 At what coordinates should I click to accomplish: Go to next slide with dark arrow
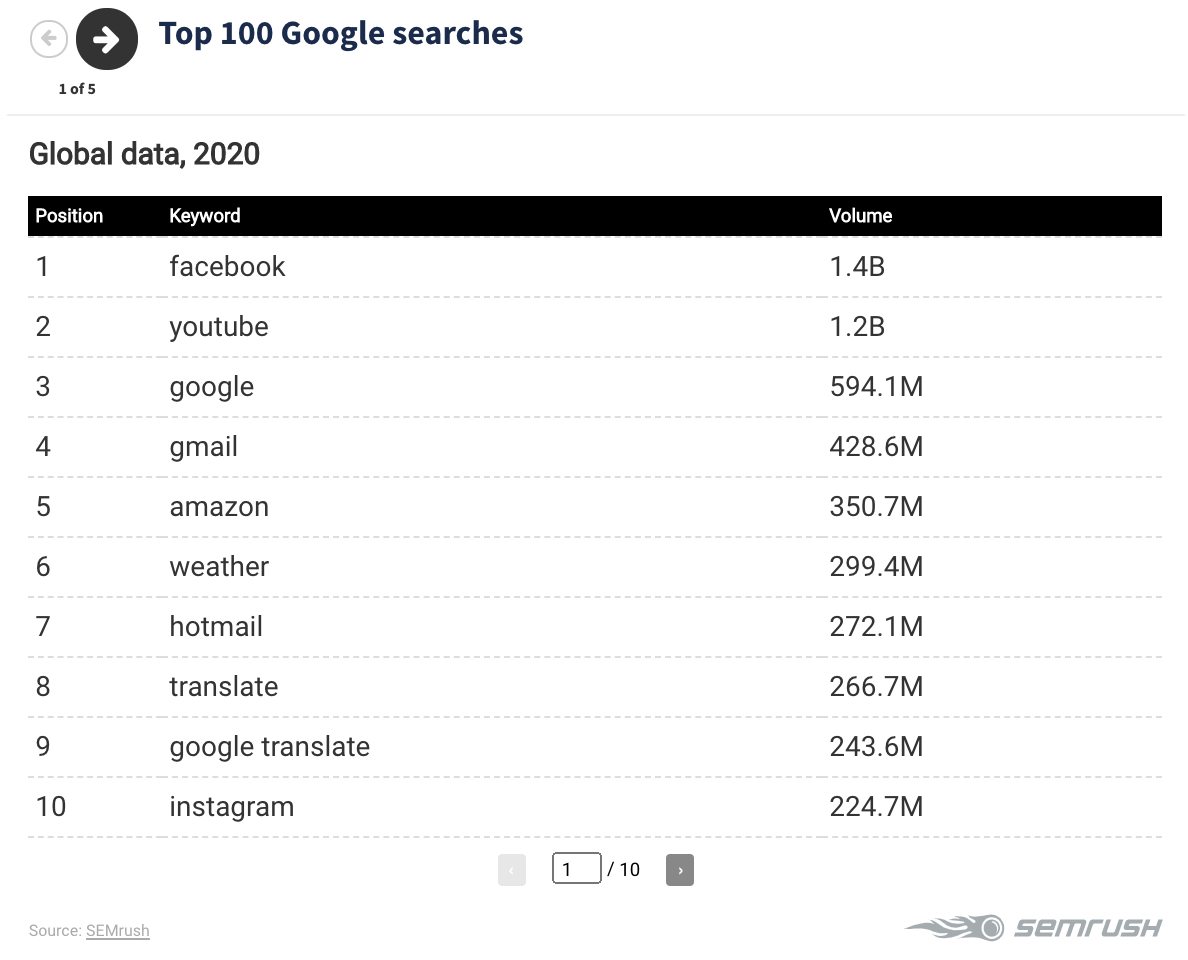click(x=107, y=39)
